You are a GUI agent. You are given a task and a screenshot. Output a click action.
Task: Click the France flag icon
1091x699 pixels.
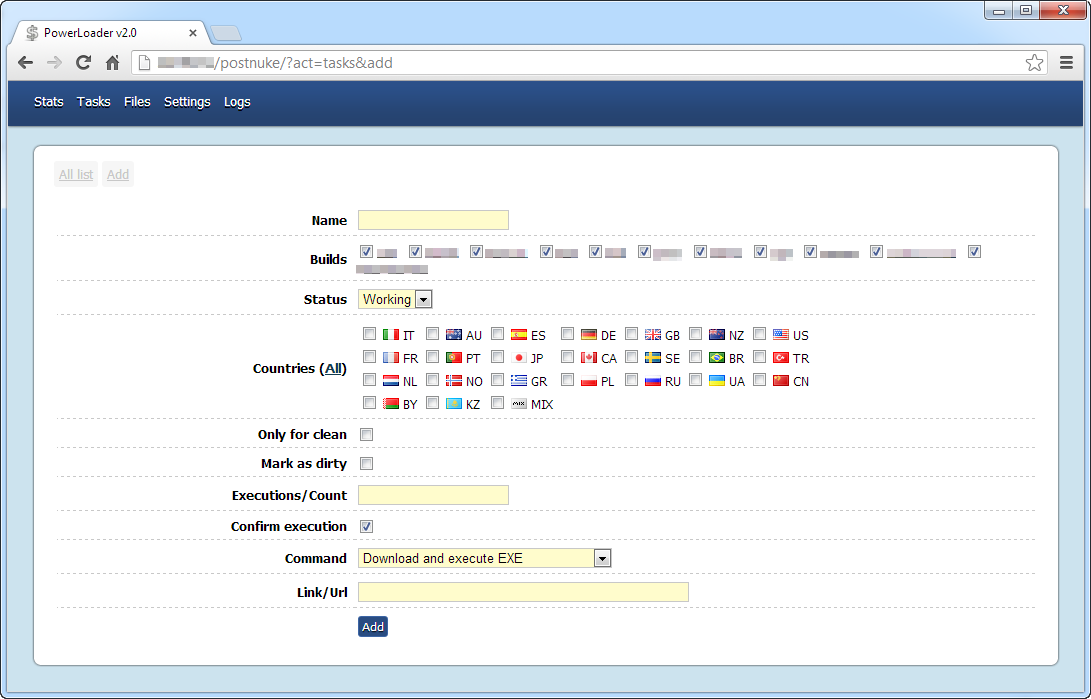pos(391,357)
